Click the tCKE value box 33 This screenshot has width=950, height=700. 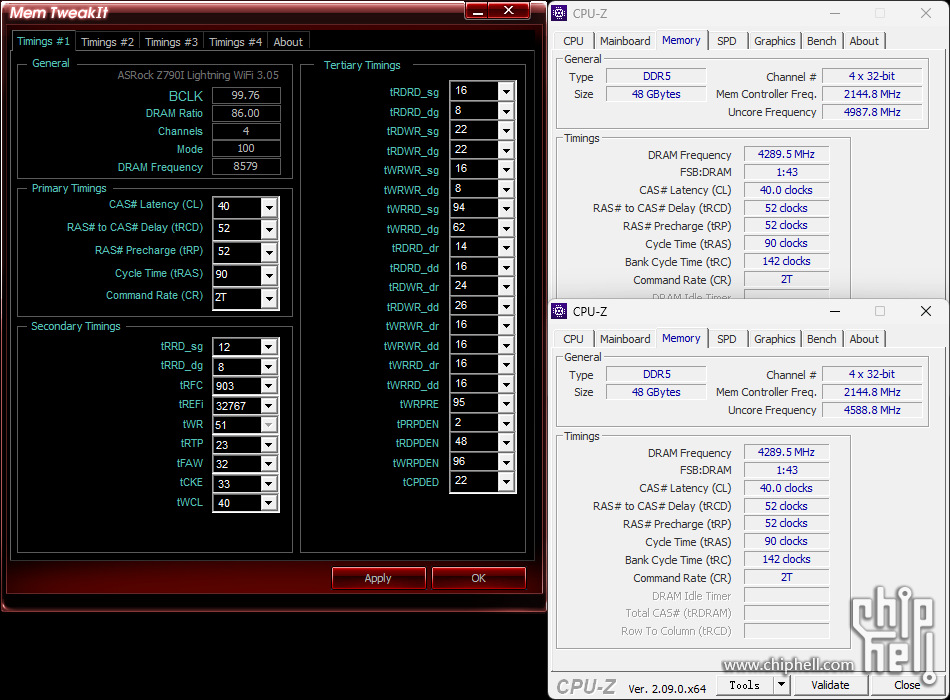coord(238,483)
